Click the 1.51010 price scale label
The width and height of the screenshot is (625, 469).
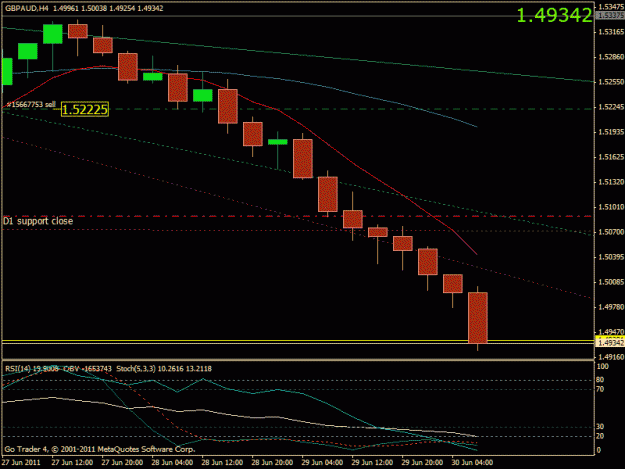coord(611,207)
